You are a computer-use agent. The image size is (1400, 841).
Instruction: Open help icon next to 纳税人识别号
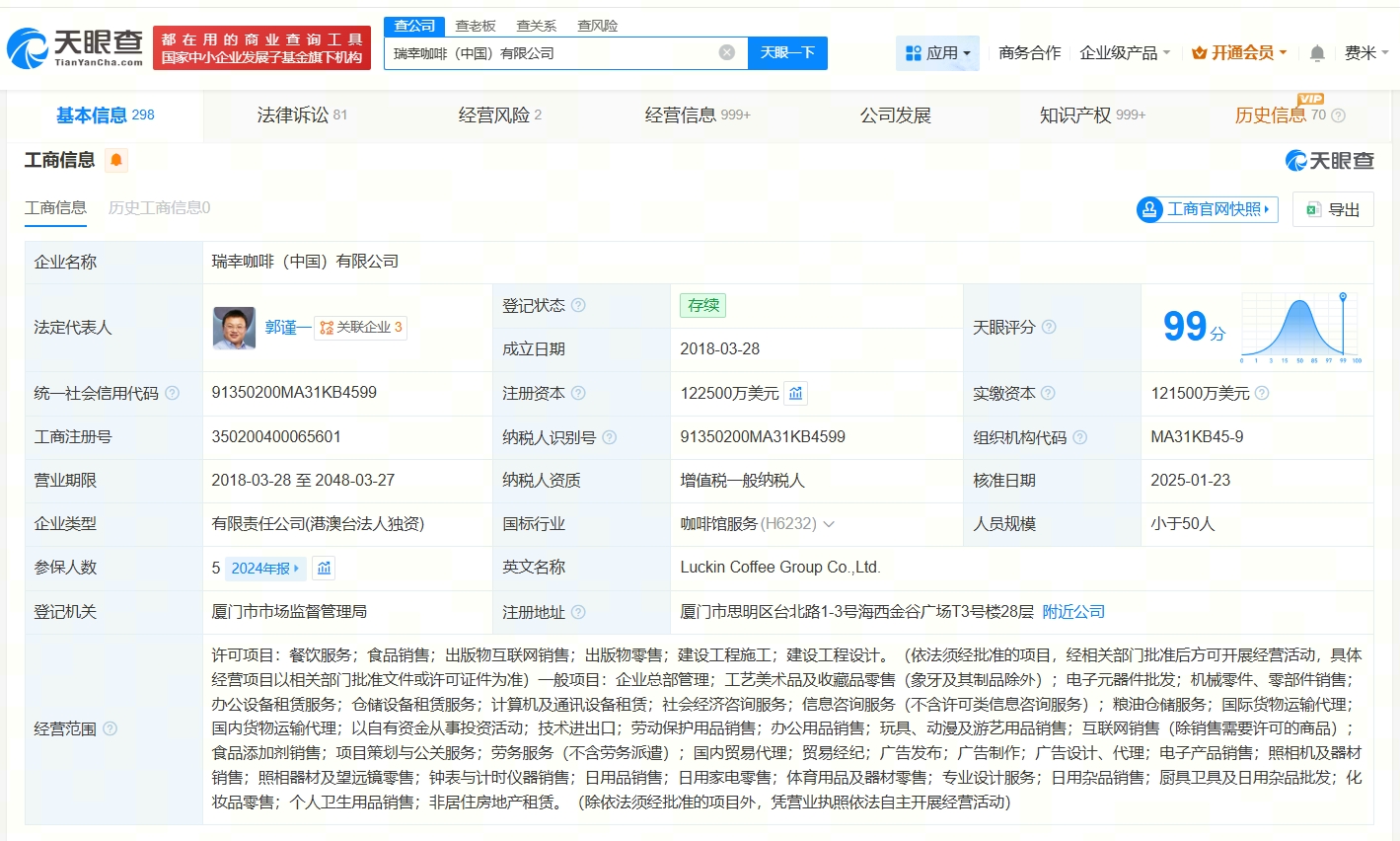pos(609,437)
